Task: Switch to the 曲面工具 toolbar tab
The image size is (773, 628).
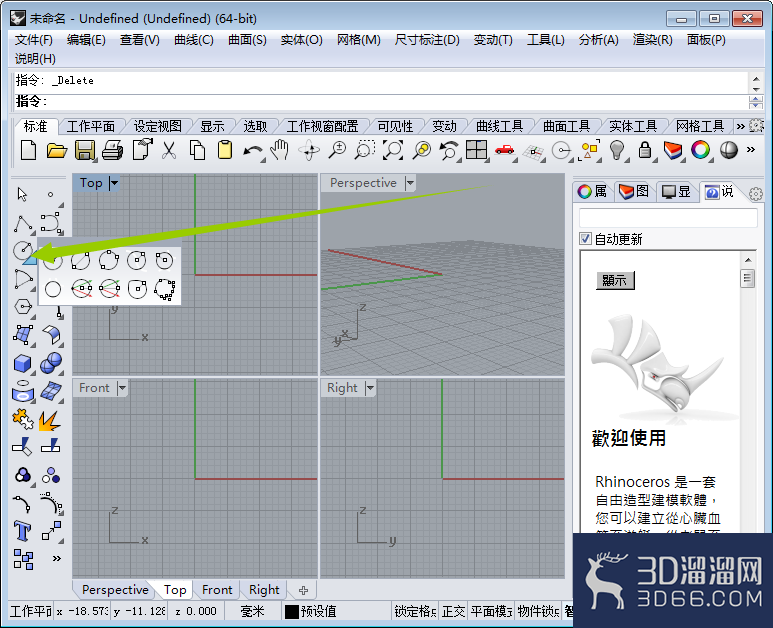Action: 566,127
